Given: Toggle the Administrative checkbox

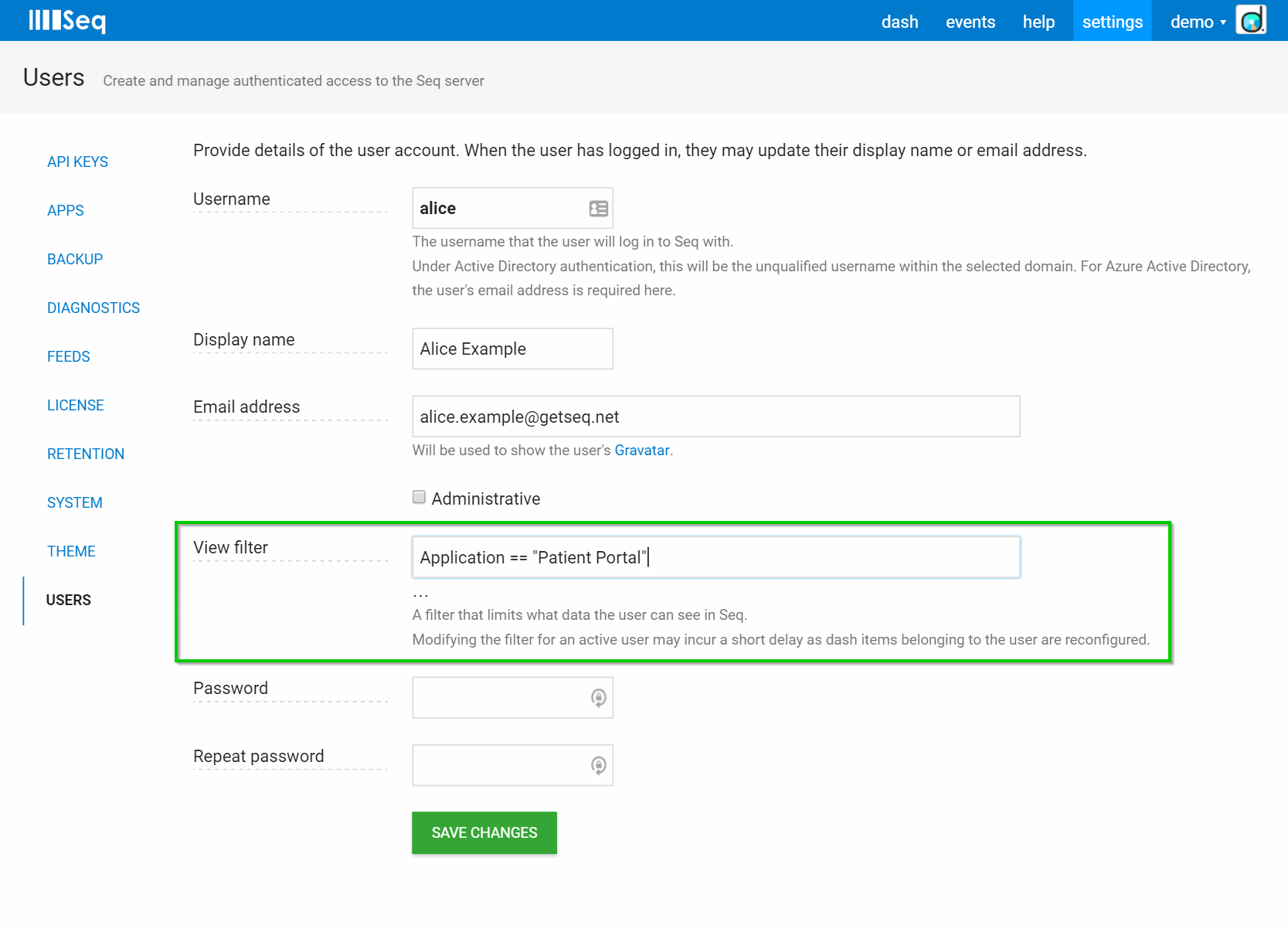Looking at the screenshot, I should click(419, 497).
